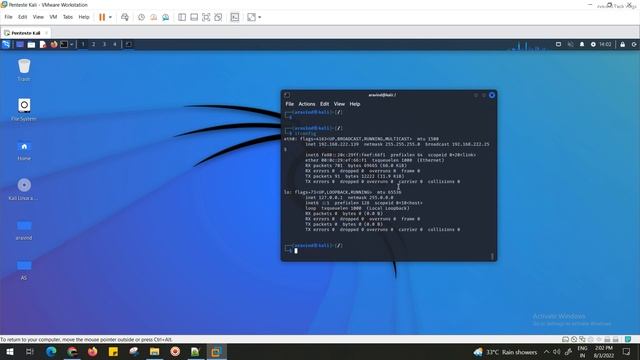Image resolution: width=640 pixels, height=360 pixels.
Task: Open the Kali applications menu
Action: tap(6, 44)
